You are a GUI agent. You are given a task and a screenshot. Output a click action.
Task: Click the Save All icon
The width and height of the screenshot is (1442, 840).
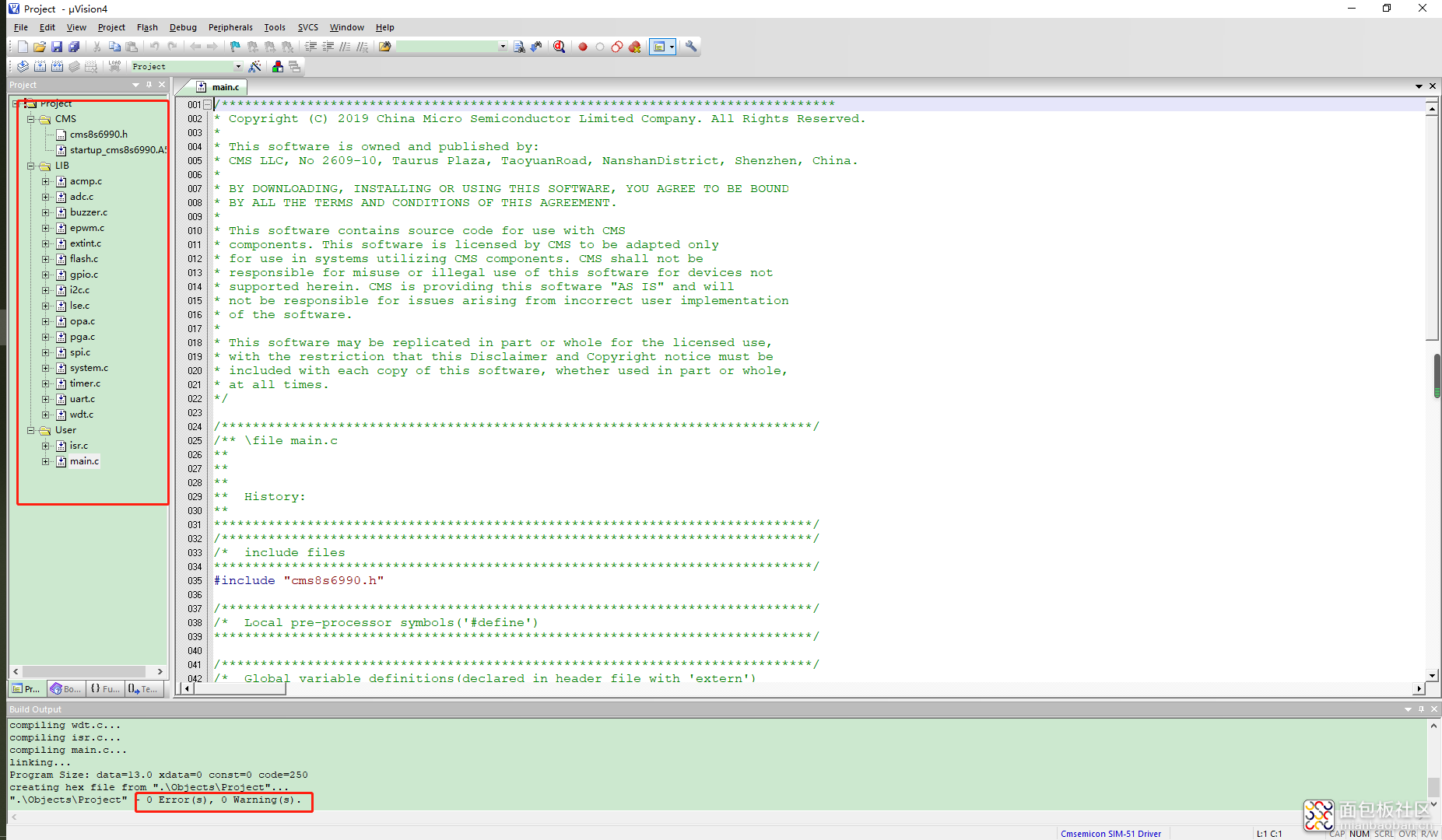74,47
